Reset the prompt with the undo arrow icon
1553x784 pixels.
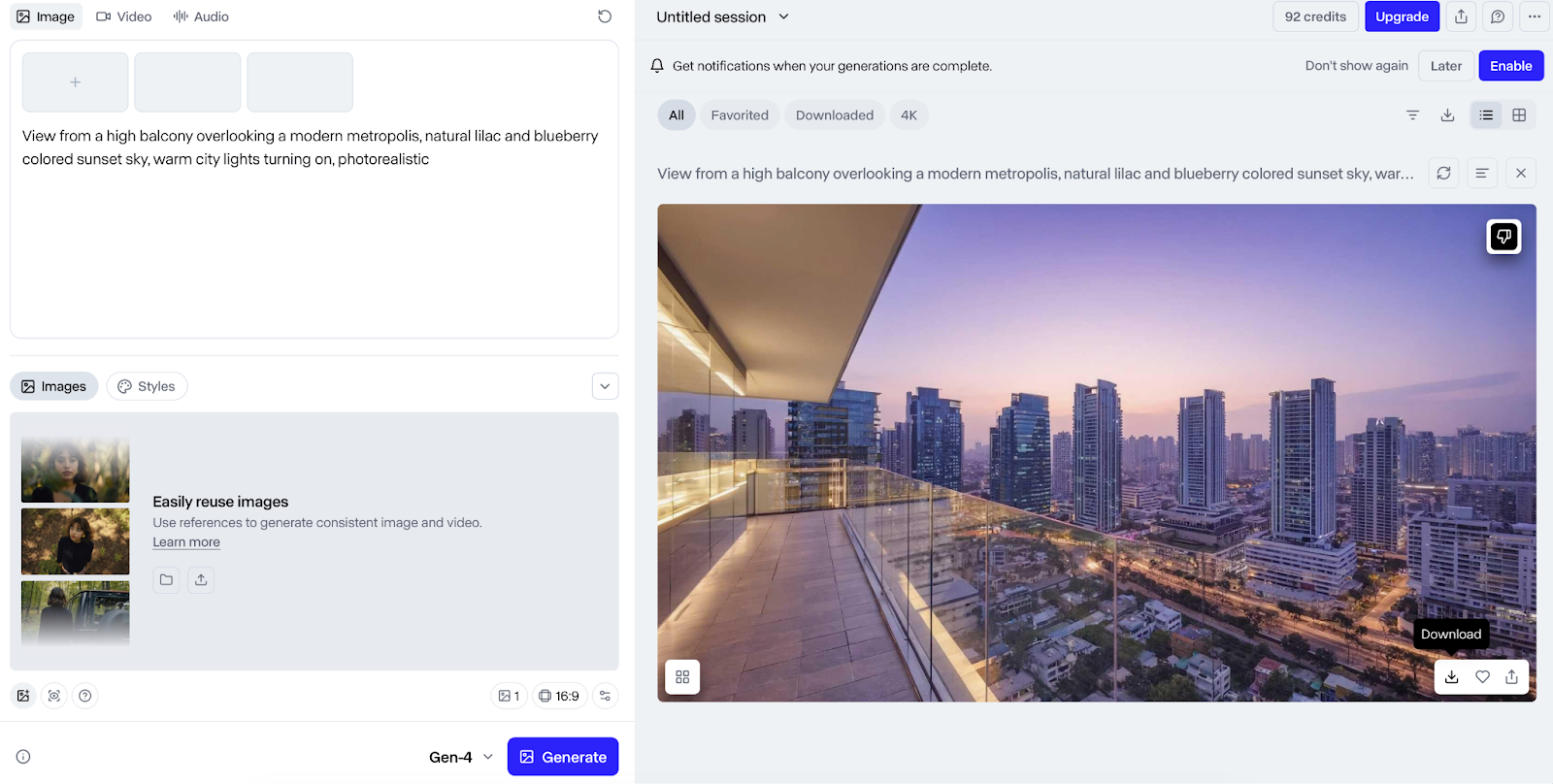[x=605, y=16]
